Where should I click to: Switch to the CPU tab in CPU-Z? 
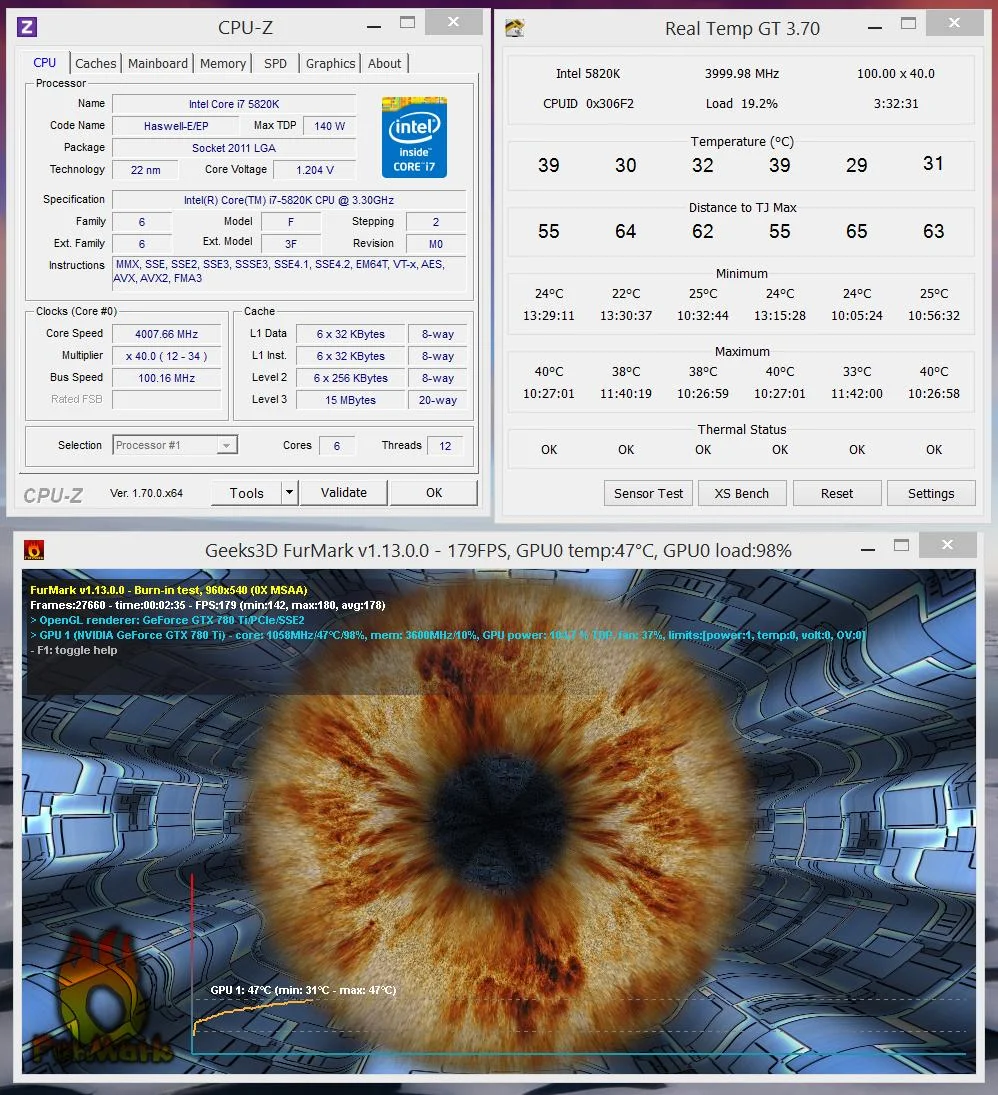(45, 63)
